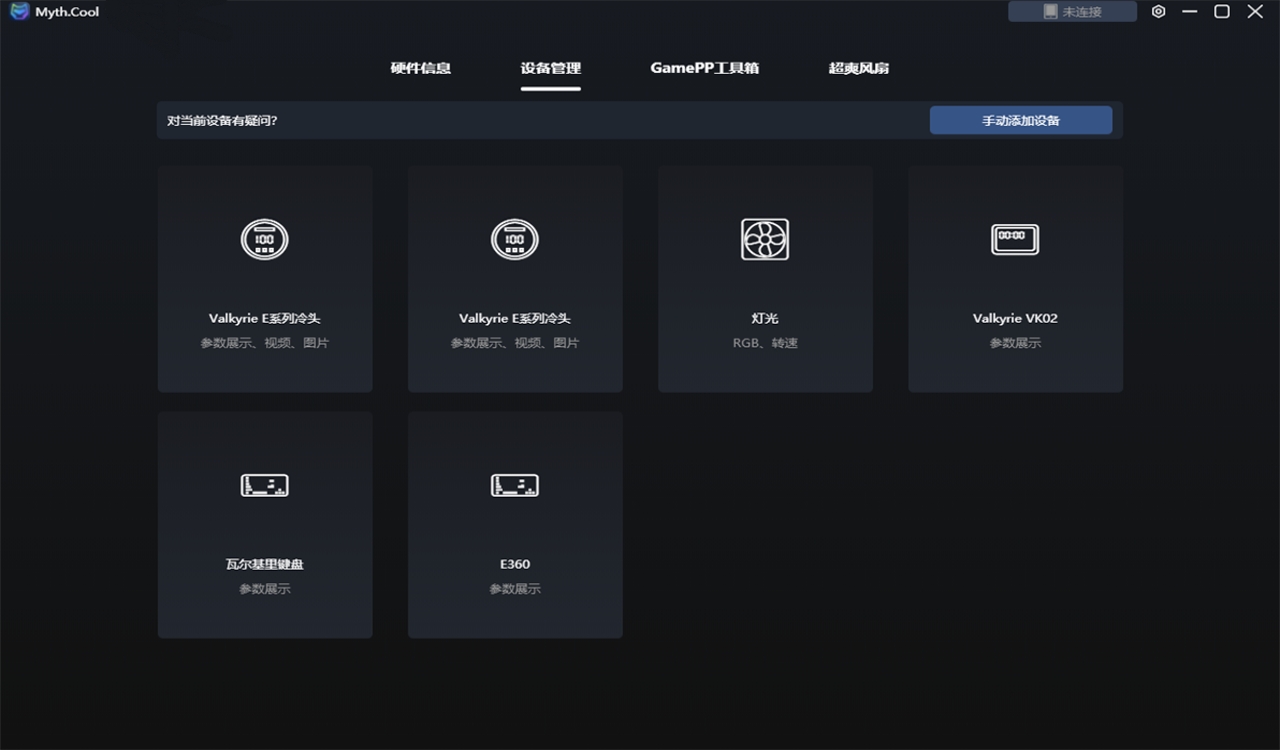The image size is (1280, 750).
Task: Click the 手动添加设备 button
Action: pyautogui.click(x=1021, y=120)
